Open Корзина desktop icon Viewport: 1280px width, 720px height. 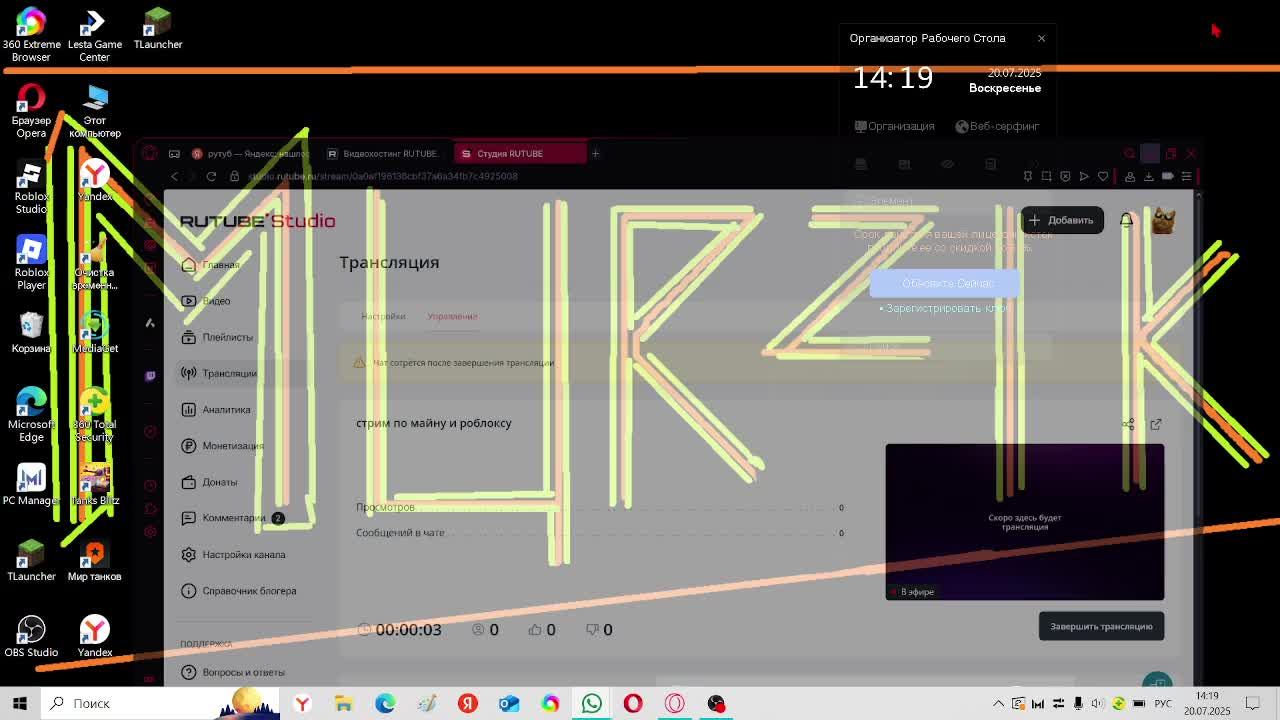(31, 333)
